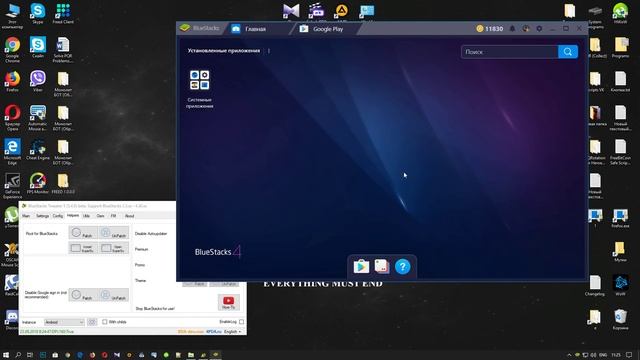This screenshot has height=360, width=640.
Task: Expand the Instance Android dropdown
Action: pos(64,322)
